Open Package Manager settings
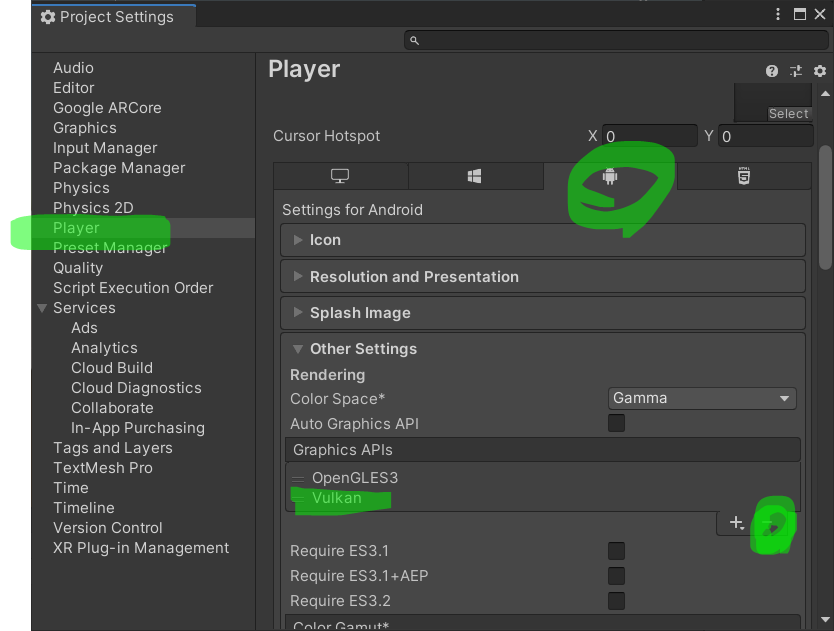 coord(119,168)
